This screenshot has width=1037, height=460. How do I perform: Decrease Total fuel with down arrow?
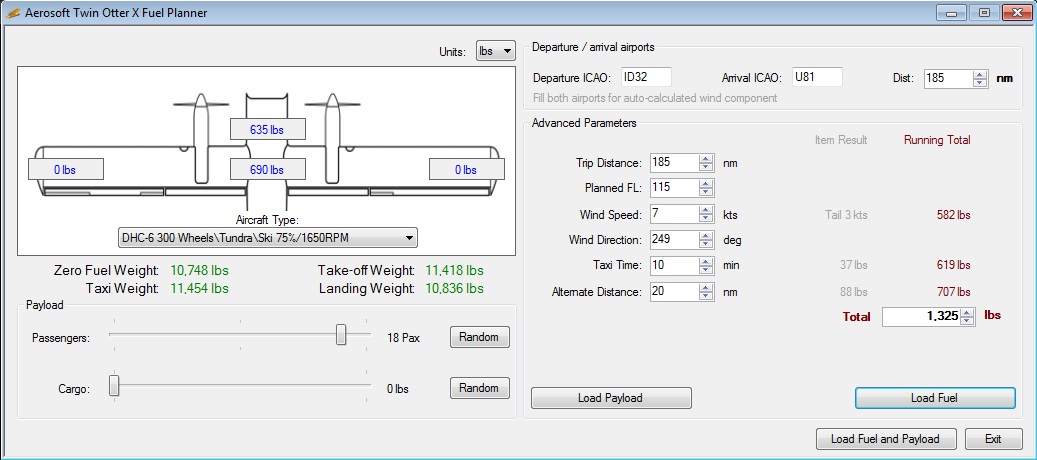[968, 321]
